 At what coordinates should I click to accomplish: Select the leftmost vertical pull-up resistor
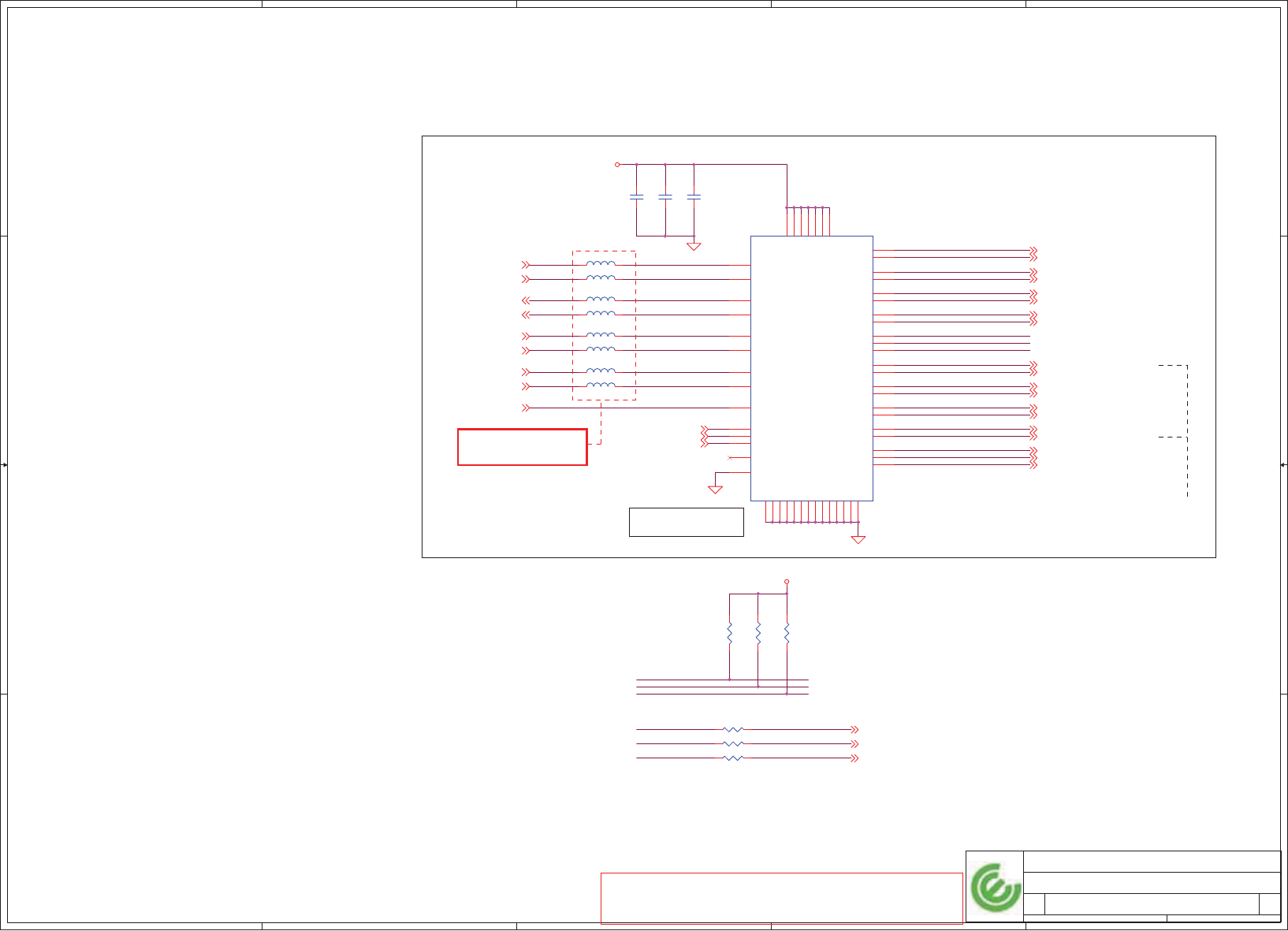[x=730, y=633]
